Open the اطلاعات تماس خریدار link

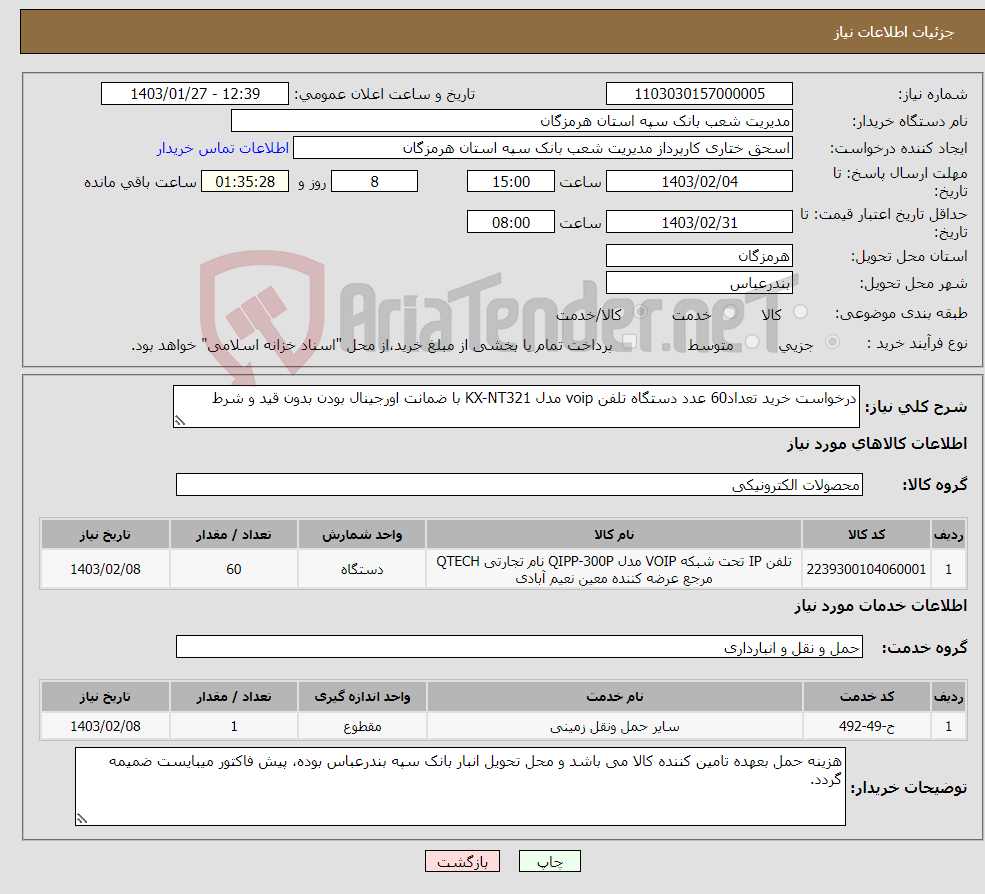[x=223, y=148]
